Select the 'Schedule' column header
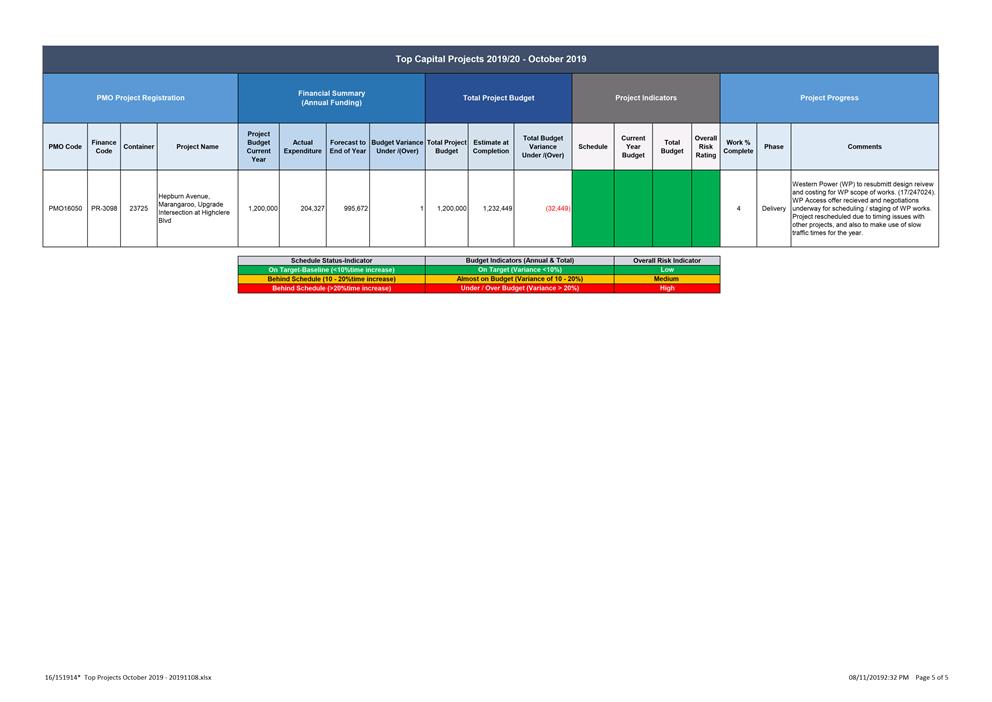Screen dimensions: 992x702 click(x=593, y=147)
